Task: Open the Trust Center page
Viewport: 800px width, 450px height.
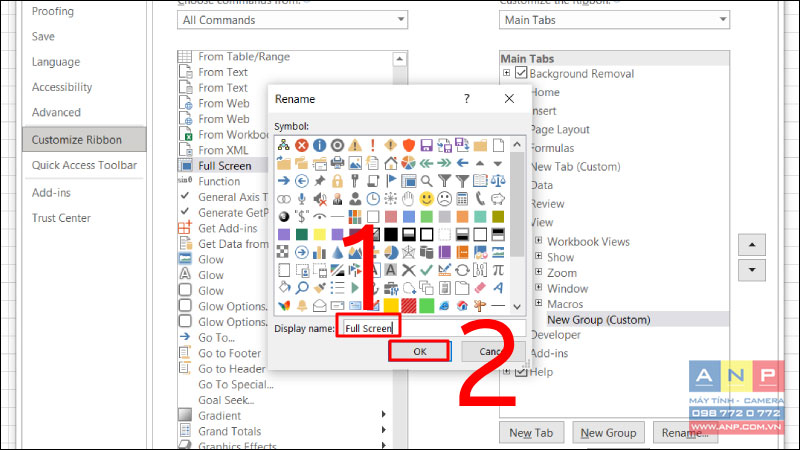Action: [61, 218]
